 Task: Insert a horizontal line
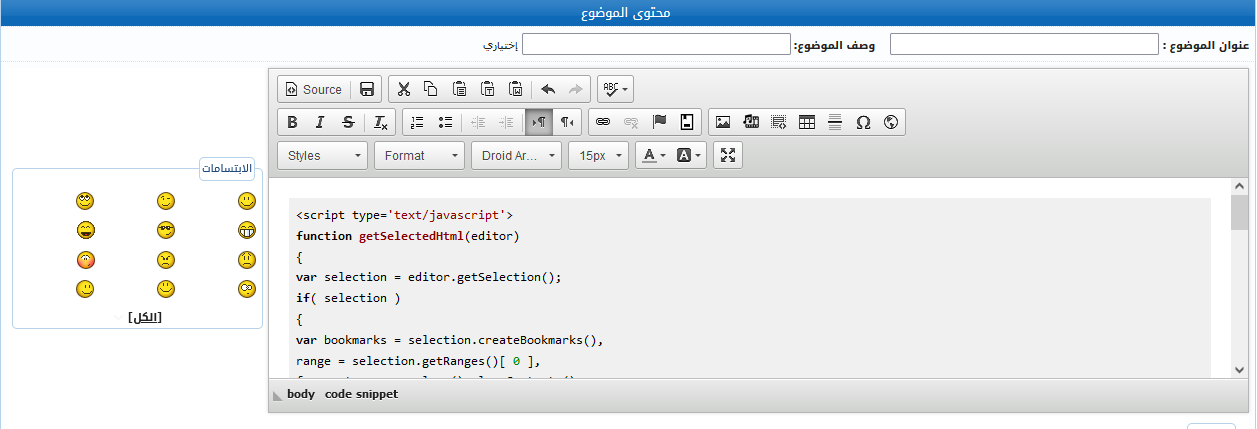tap(835, 122)
